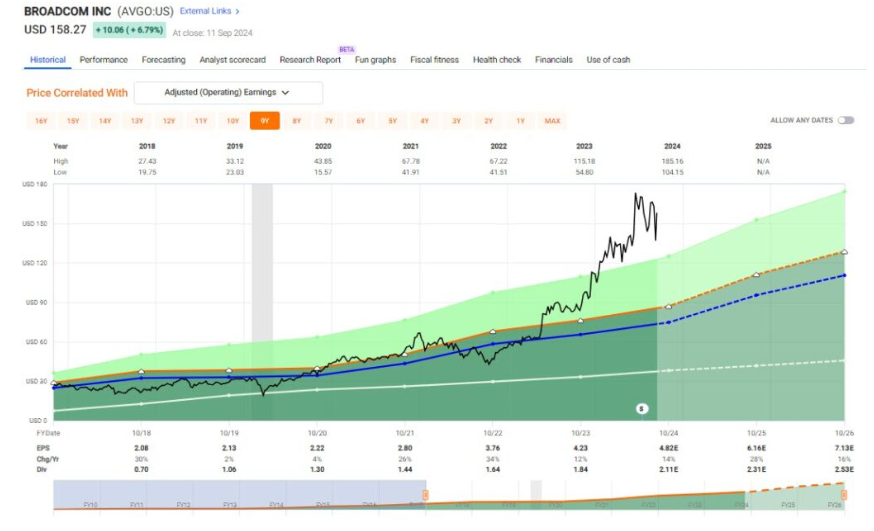Grab the left range slider handle
Viewport: 874px width, 531px height.
click(425, 495)
